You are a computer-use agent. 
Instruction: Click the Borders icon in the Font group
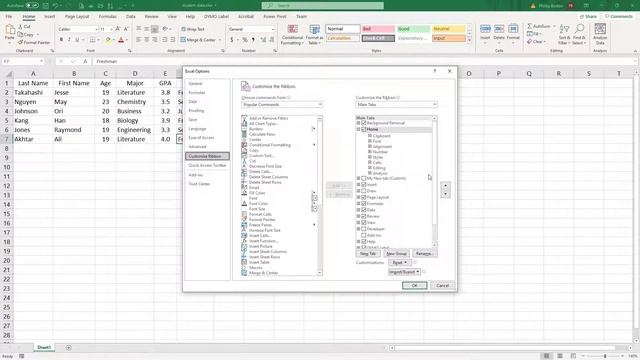click(93, 40)
